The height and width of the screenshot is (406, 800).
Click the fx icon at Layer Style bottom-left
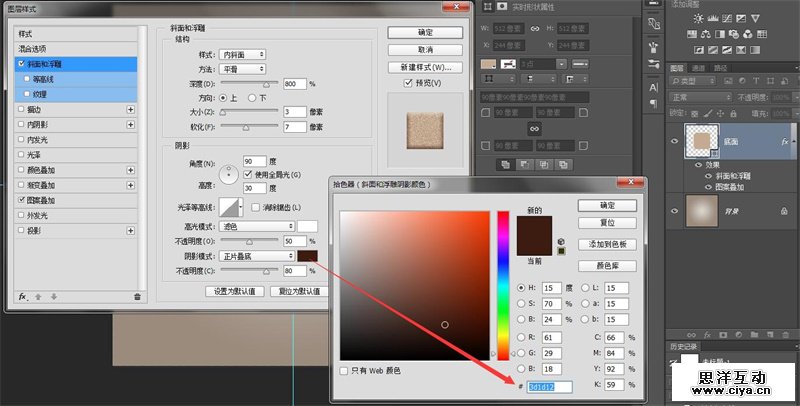pyautogui.click(x=22, y=296)
